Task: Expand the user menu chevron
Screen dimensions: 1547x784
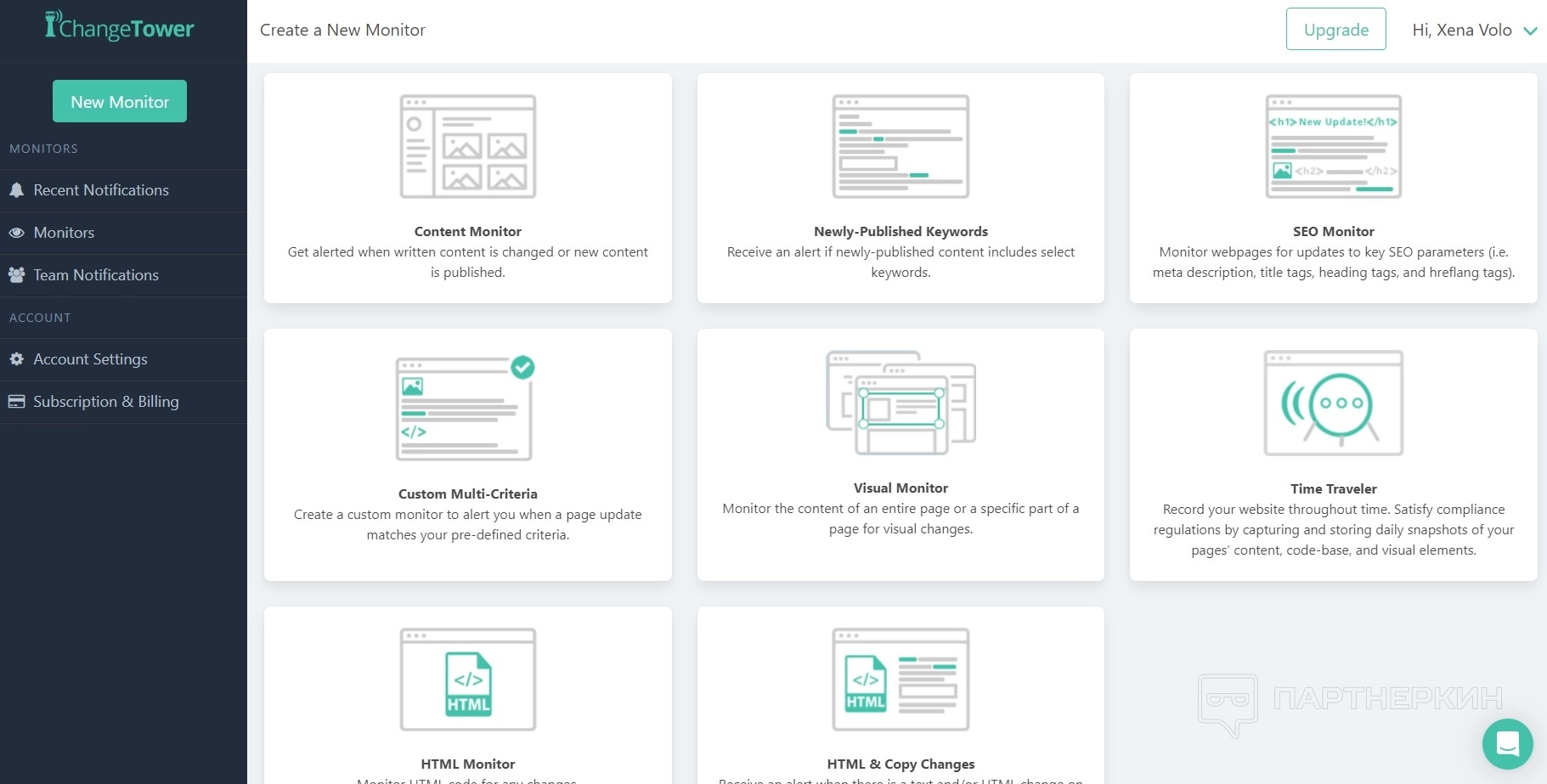Action: point(1530,31)
